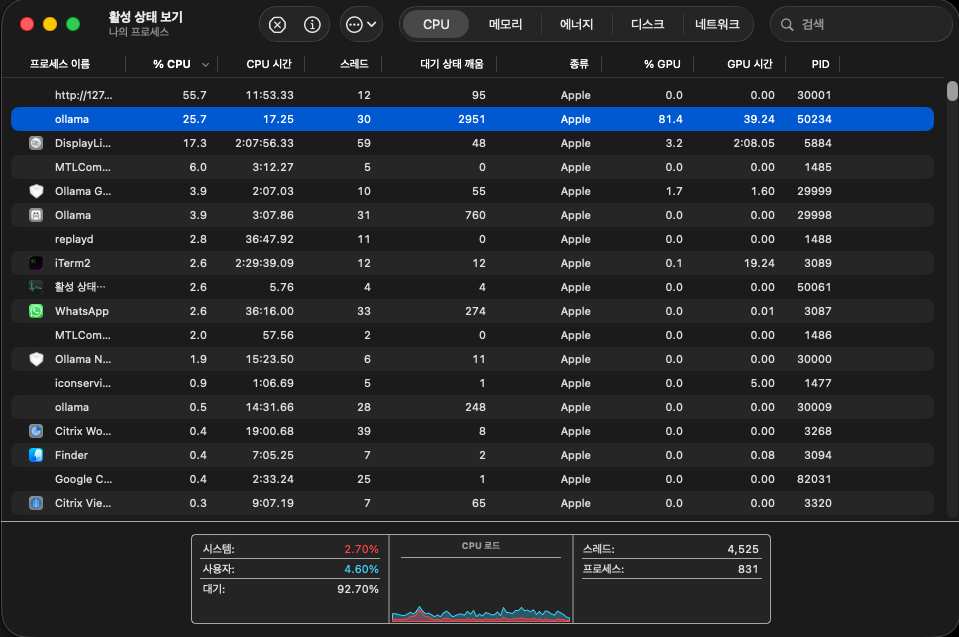The height and width of the screenshot is (637, 959).
Task: Click the Citrix Wo... app icon
Action: [x=36, y=431]
